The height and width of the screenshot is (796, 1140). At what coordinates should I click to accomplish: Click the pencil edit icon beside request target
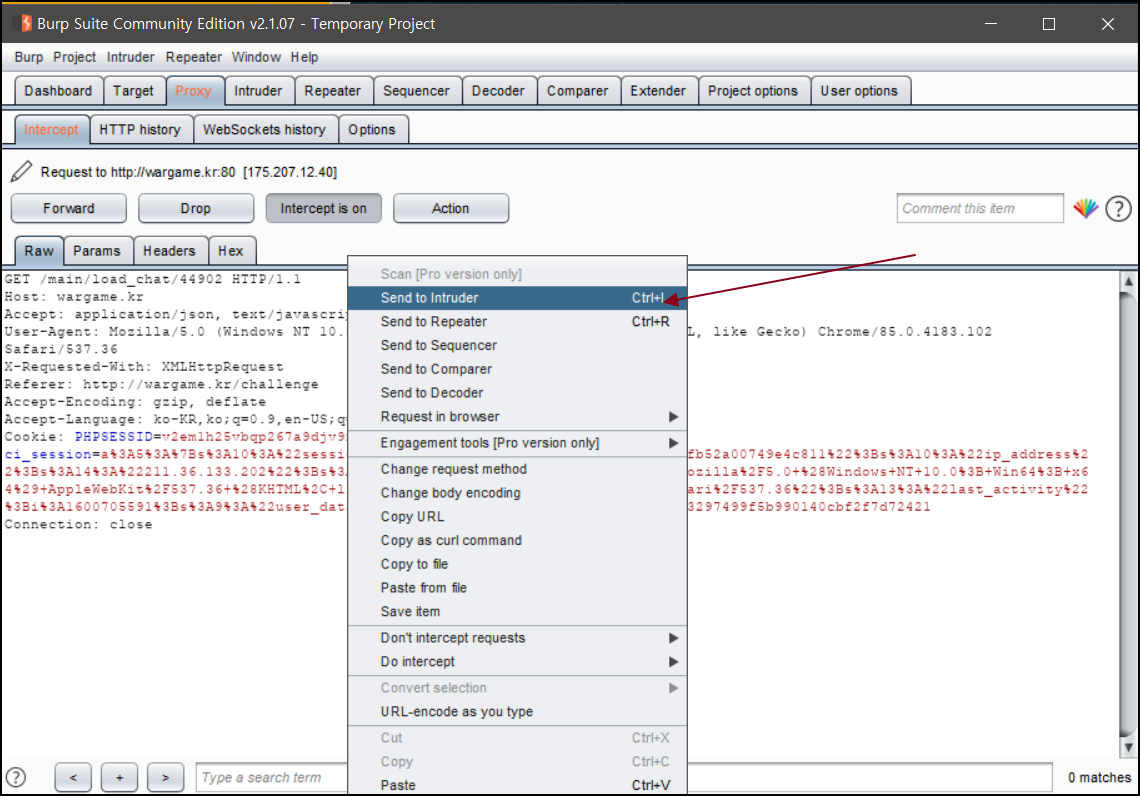[21, 172]
